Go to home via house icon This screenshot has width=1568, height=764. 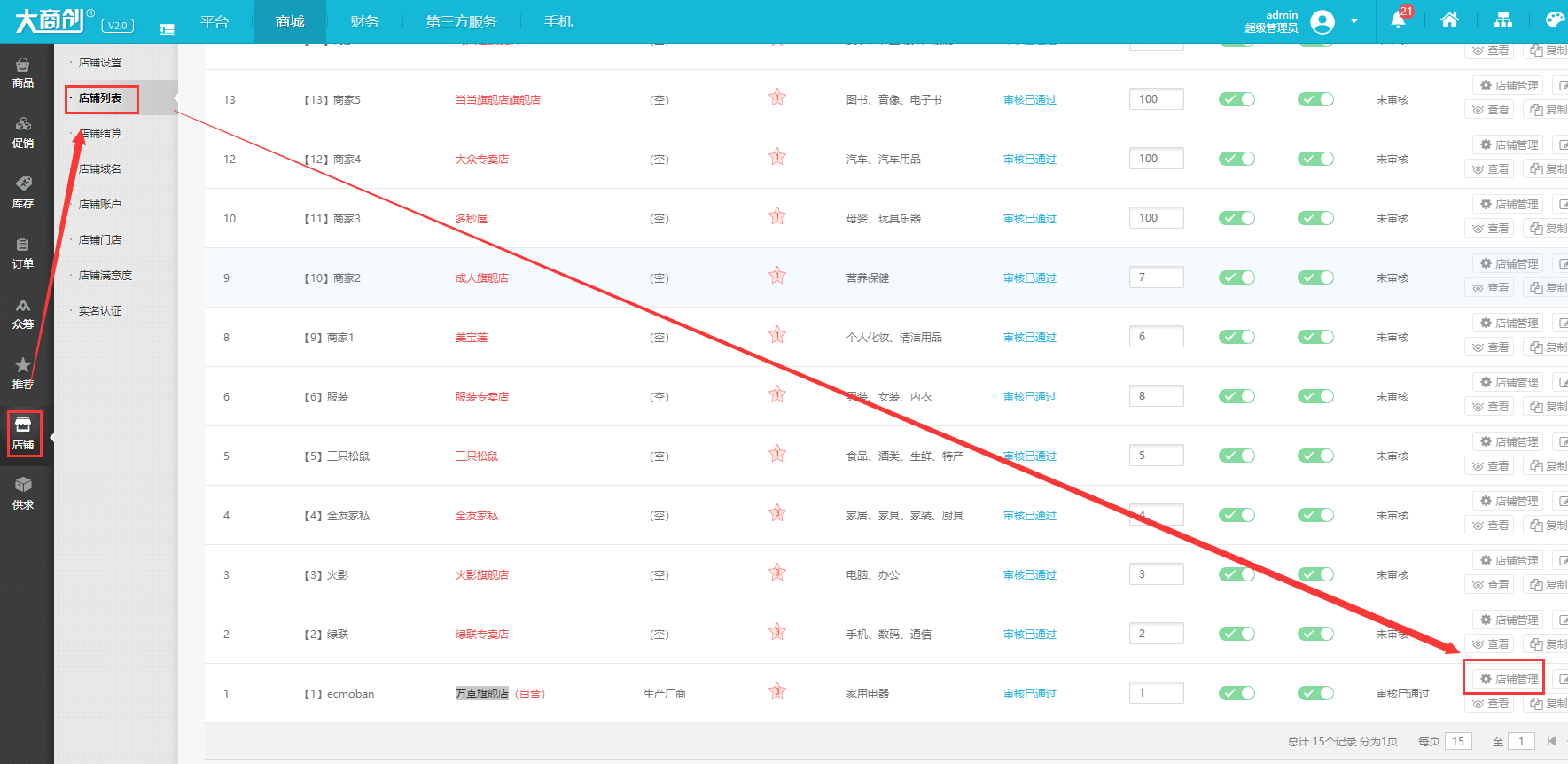[1450, 20]
